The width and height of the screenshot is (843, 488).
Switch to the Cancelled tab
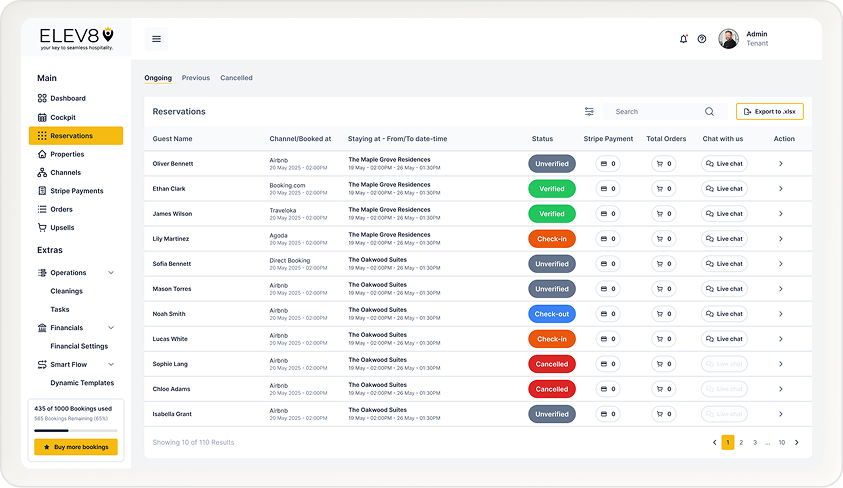(236, 78)
